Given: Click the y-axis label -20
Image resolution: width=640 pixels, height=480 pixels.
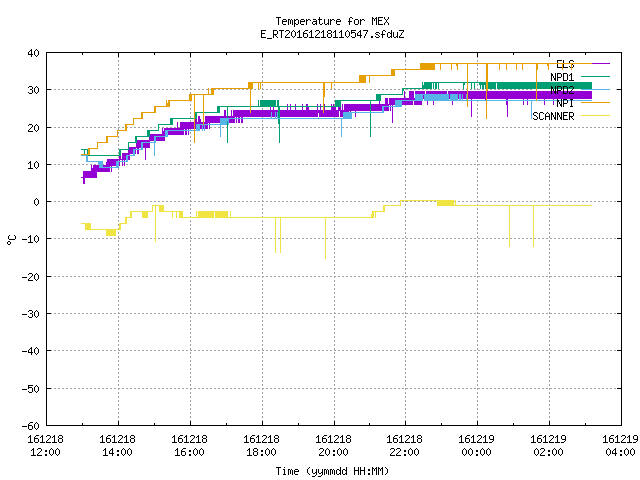Looking at the screenshot, I should pos(30,277).
